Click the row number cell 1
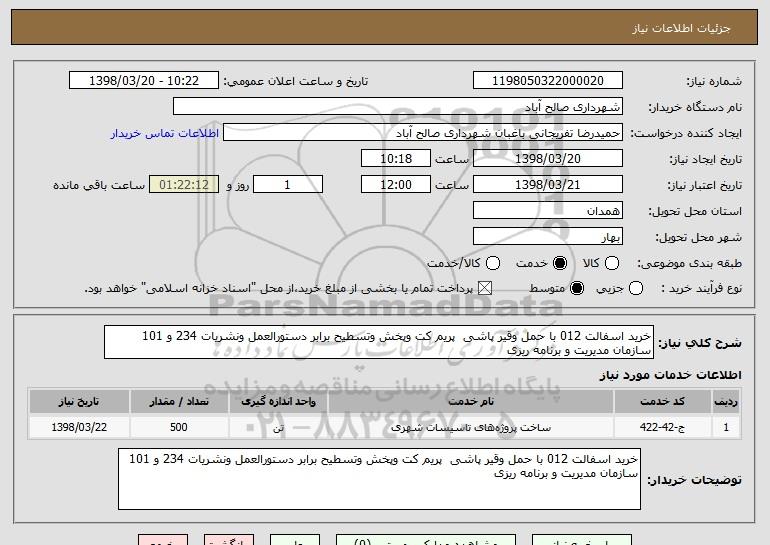Image resolution: width=770 pixels, height=545 pixels. (726, 427)
